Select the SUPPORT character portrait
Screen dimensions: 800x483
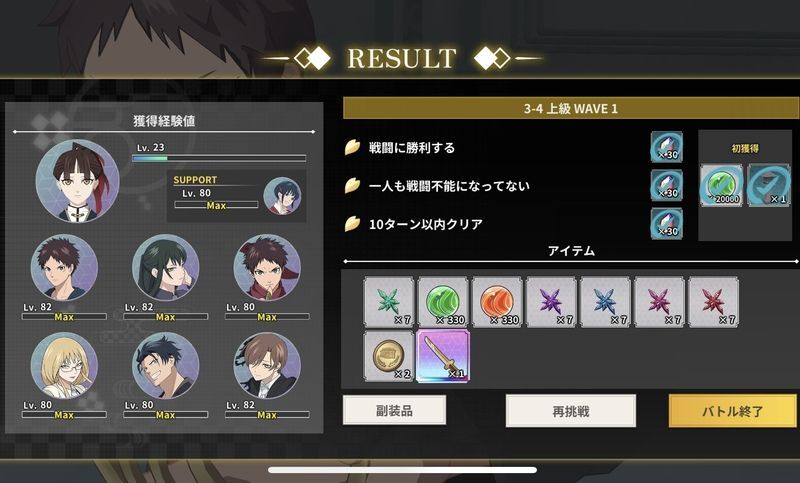pyautogui.click(x=282, y=196)
